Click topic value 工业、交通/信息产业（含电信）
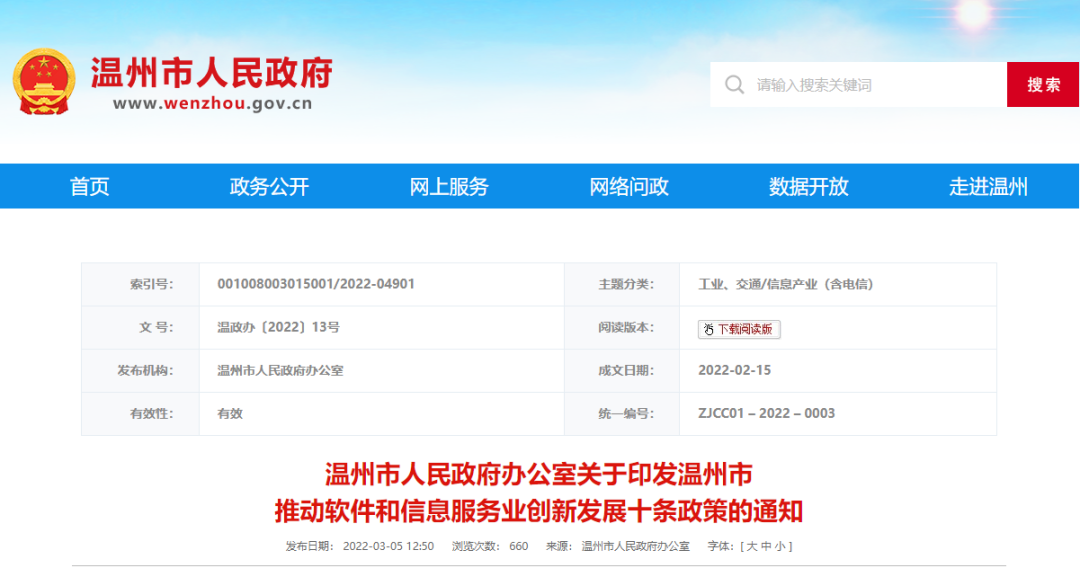1080x568 pixels. tap(786, 284)
